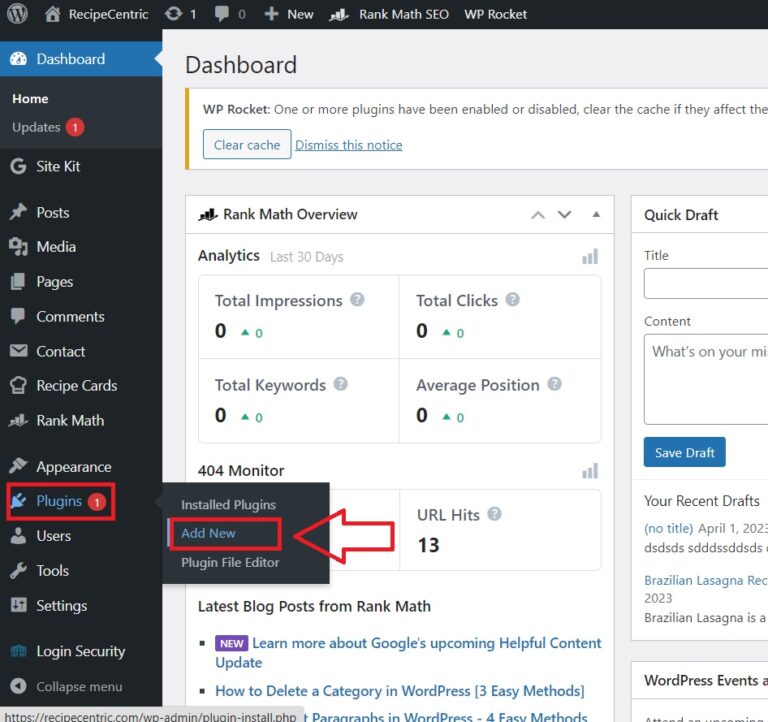768x722 pixels.
Task: Open the updates icon in admin bar
Action: pyautogui.click(x=173, y=14)
